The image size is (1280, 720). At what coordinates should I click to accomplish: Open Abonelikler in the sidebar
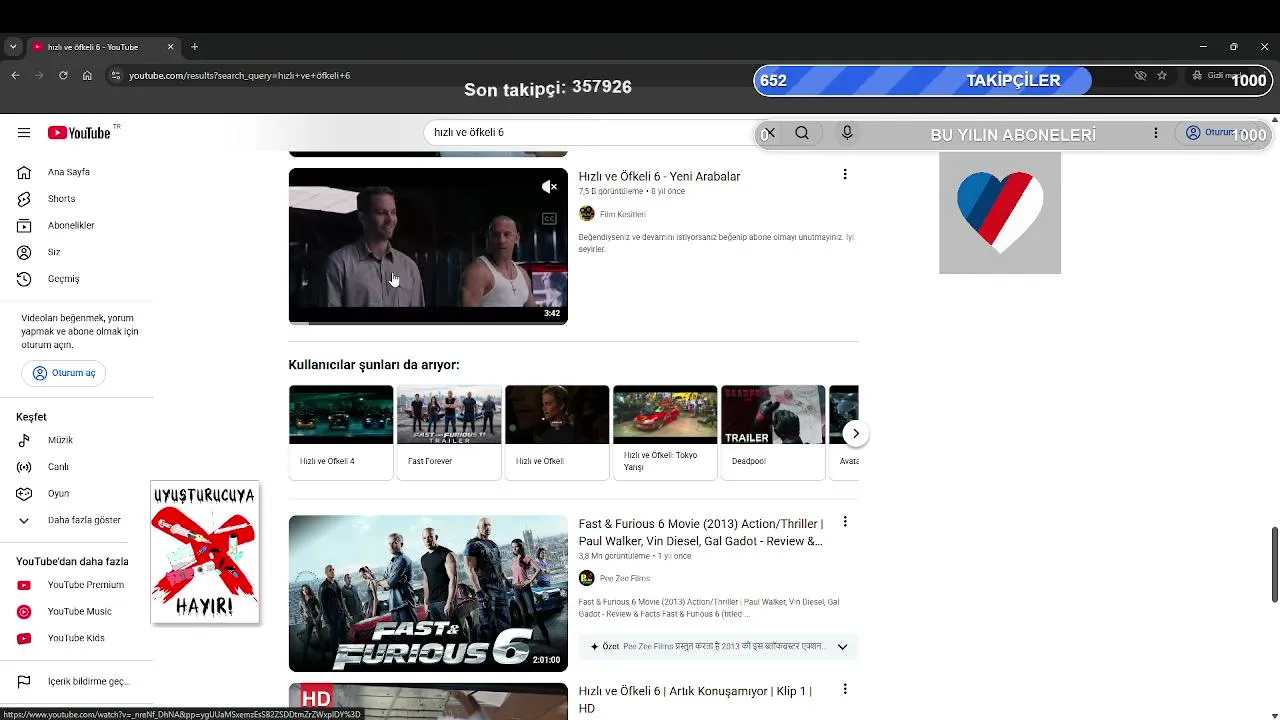[x=70, y=225]
